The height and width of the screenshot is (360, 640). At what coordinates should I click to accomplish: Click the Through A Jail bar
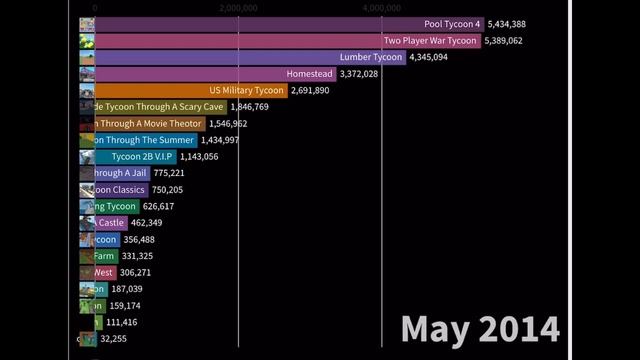click(122, 173)
